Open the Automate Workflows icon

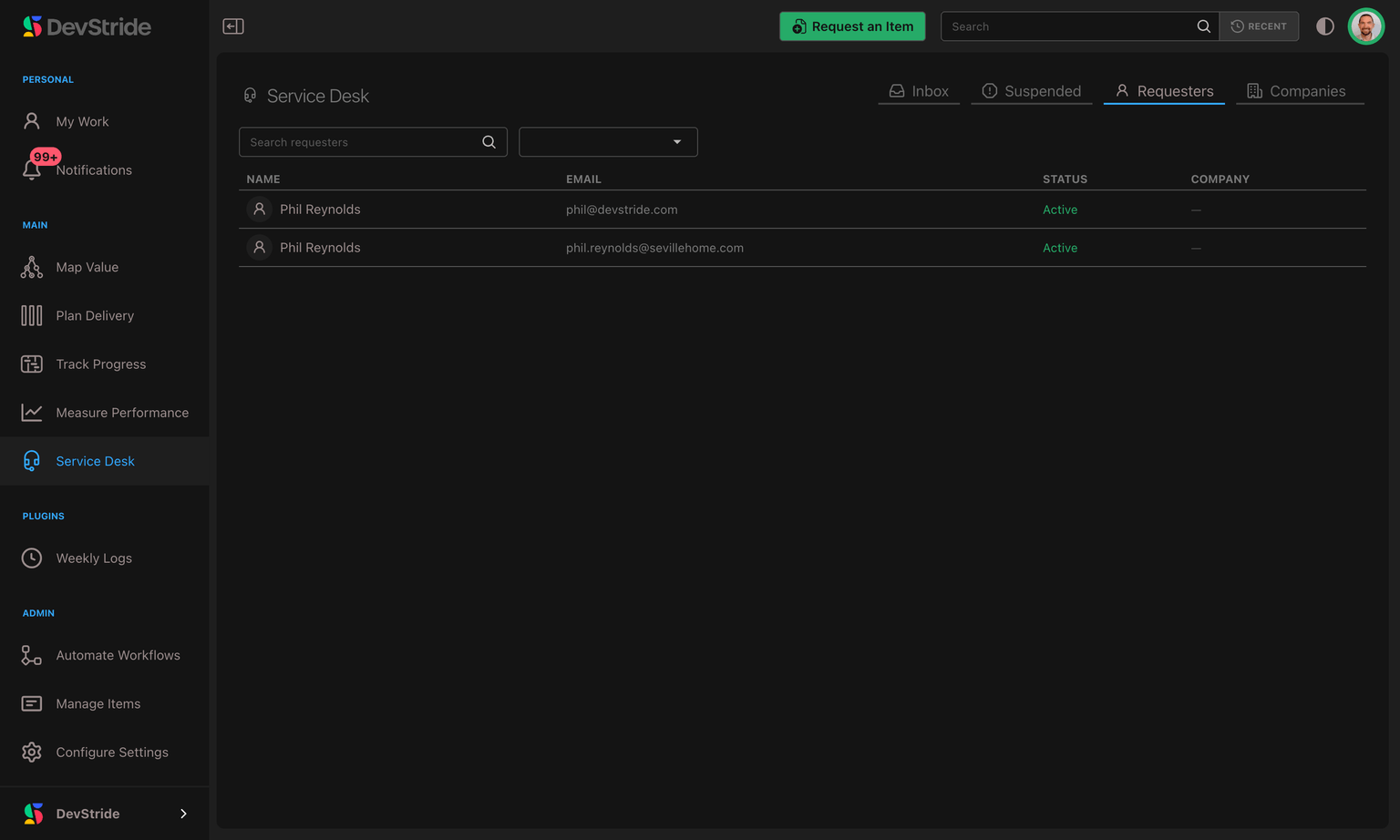[32, 655]
